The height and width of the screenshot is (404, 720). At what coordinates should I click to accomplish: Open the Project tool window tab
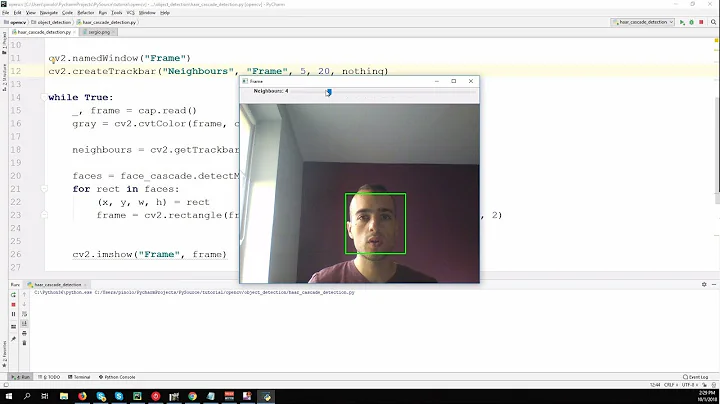[x=4, y=43]
